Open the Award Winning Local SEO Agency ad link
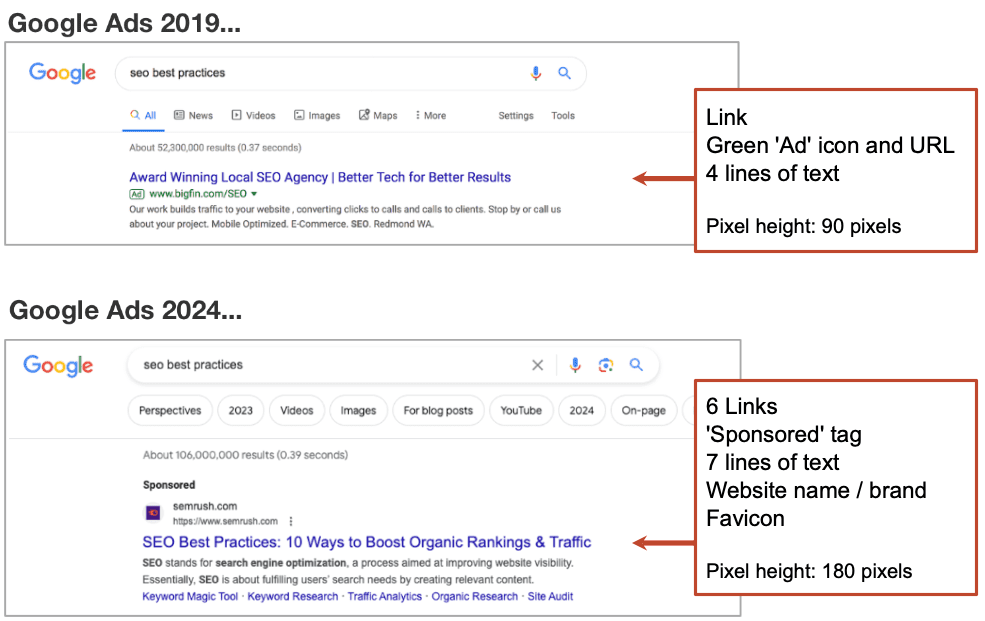Viewport: 985px width, 621px height. click(x=320, y=177)
